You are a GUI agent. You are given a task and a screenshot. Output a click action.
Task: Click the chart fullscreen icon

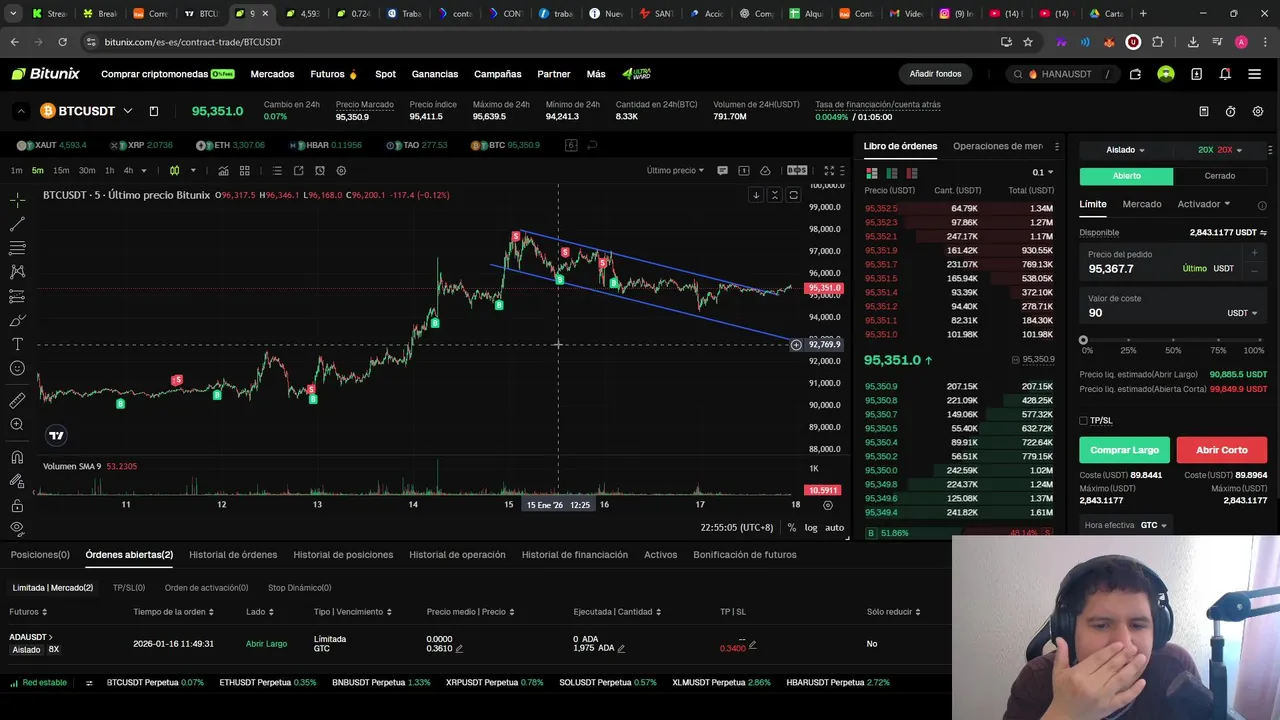[x=829, y=171]
